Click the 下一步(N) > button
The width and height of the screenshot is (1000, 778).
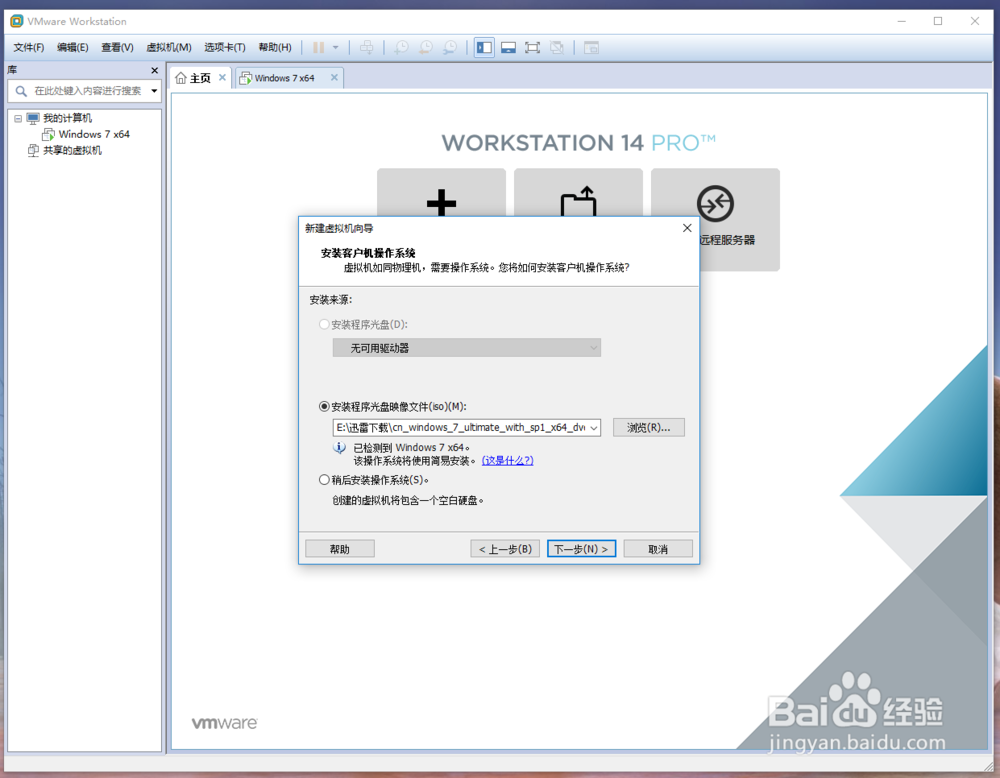pyautogui.click(x=581, y=549)
